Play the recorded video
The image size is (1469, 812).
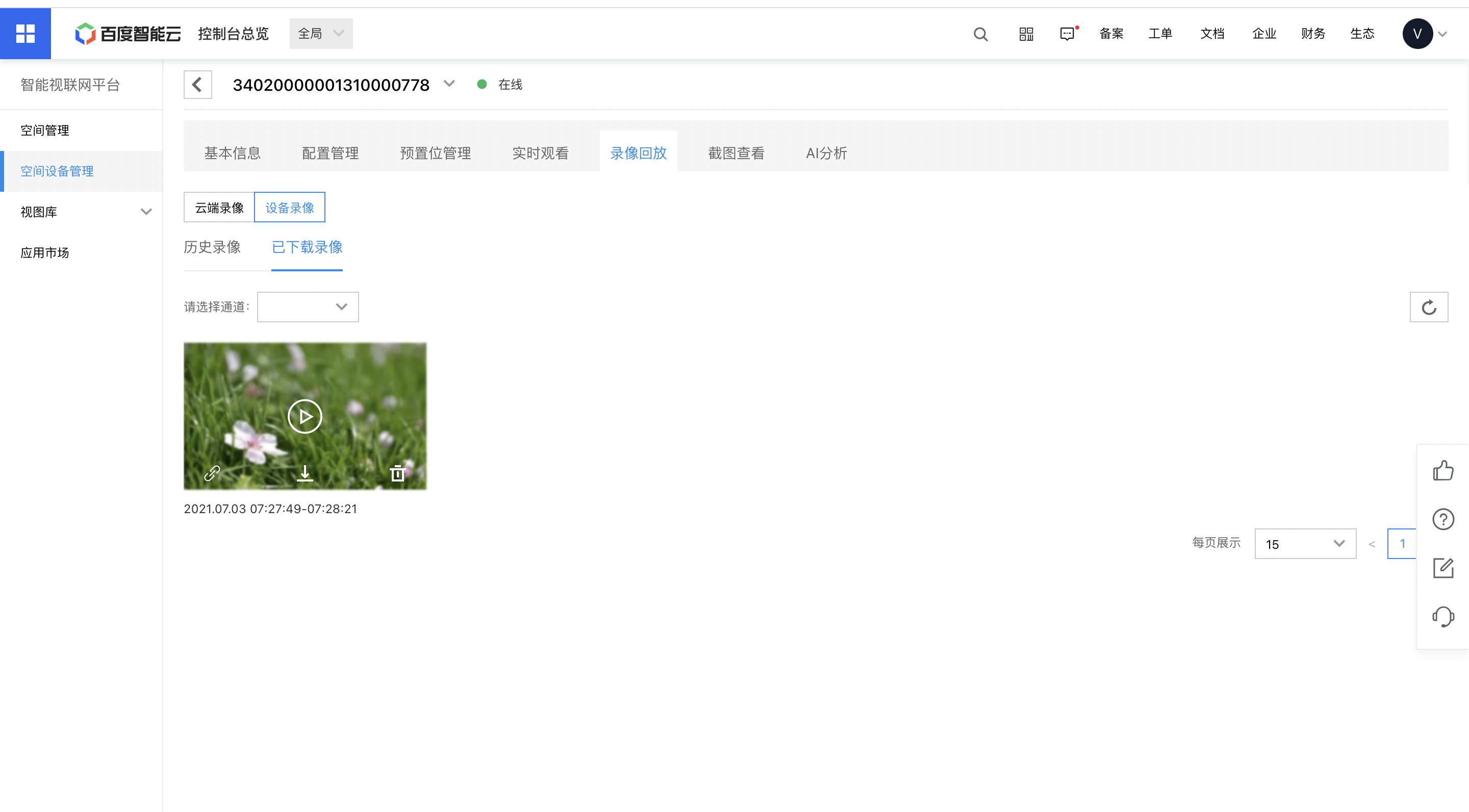tap(305, 416)
